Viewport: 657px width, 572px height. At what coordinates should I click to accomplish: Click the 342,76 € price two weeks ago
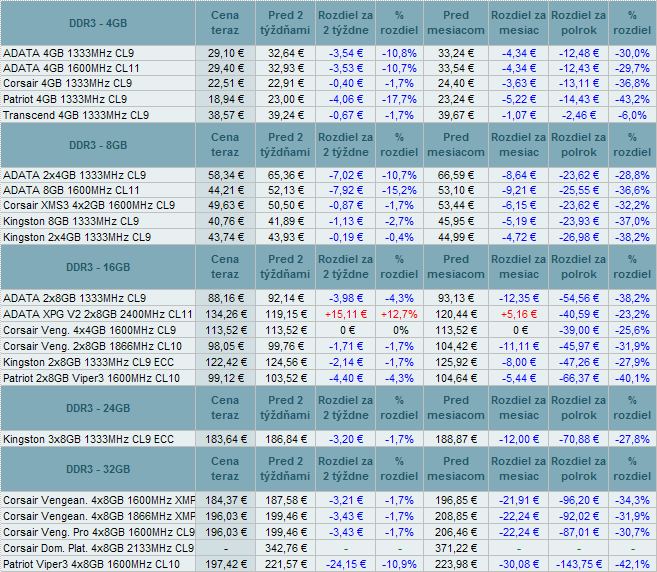pos(286,548)
